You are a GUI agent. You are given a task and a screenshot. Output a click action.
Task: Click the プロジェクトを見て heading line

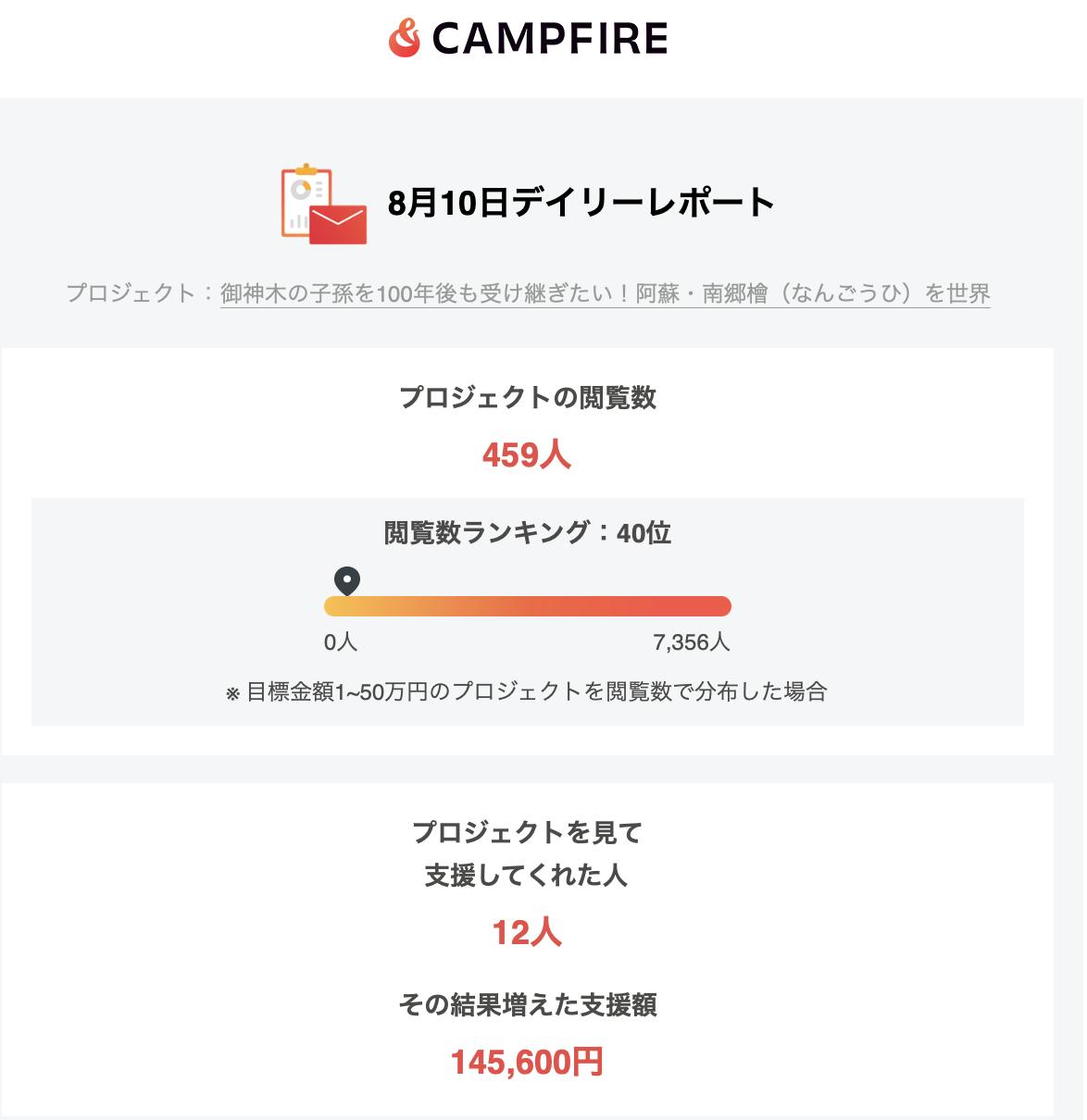pos(527,833)
